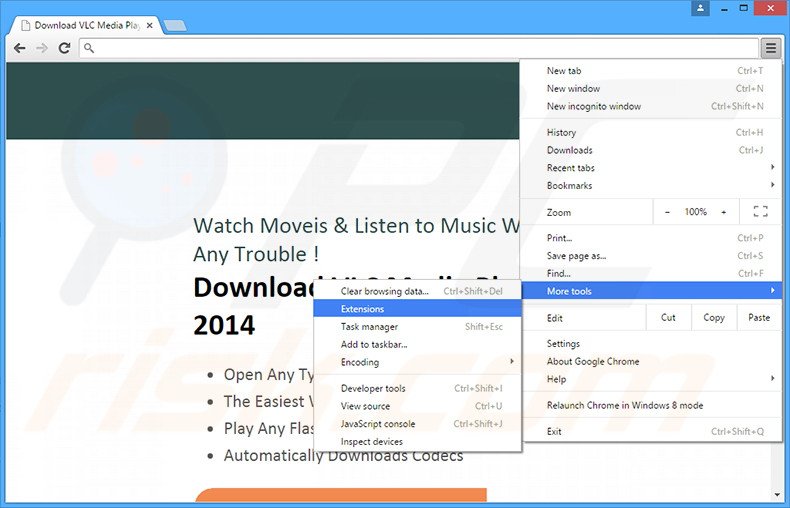Expand the Help submenu

point(650,379)
